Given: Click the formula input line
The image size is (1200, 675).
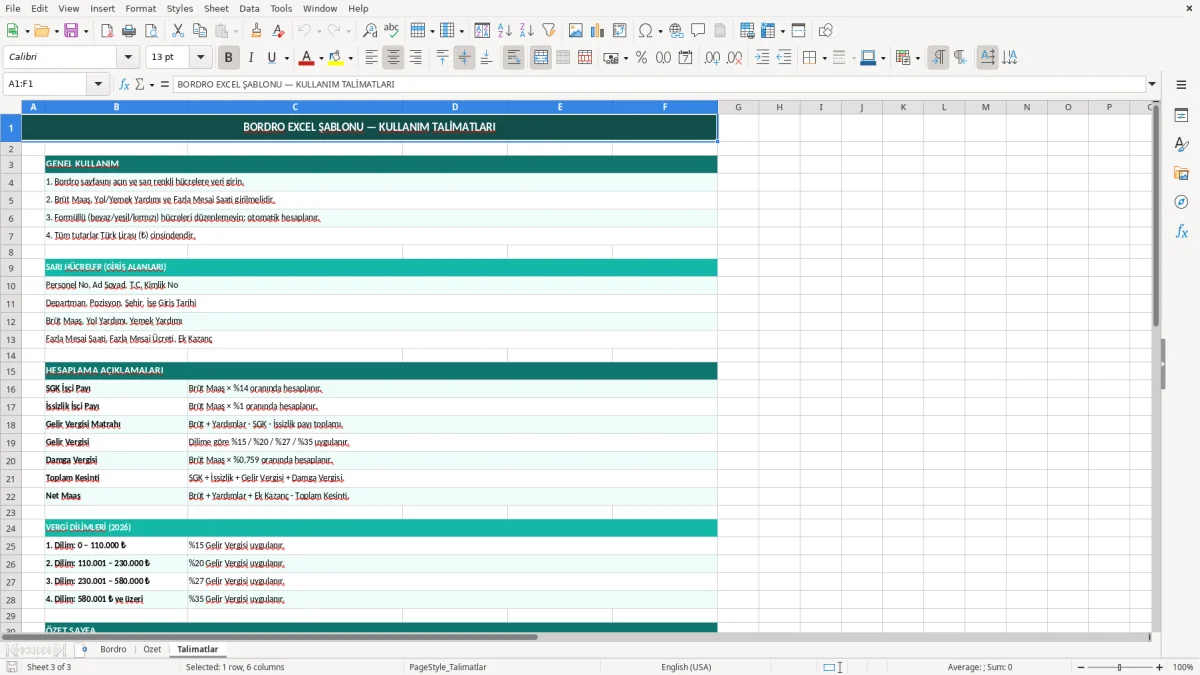Looking at the screenshot, I should 658,84.
